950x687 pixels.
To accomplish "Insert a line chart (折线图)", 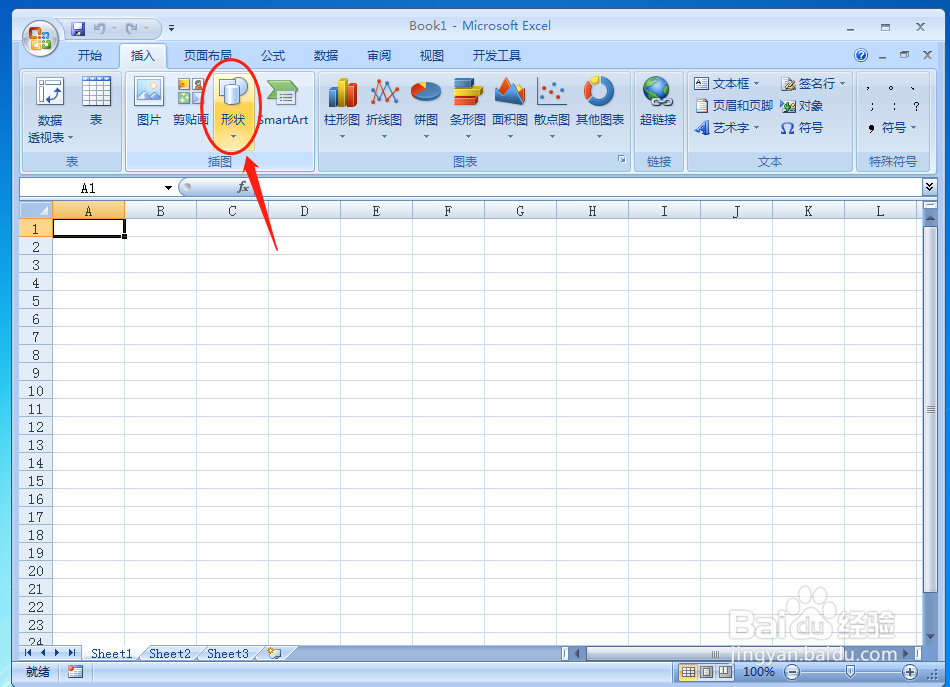I will [384, 109].
